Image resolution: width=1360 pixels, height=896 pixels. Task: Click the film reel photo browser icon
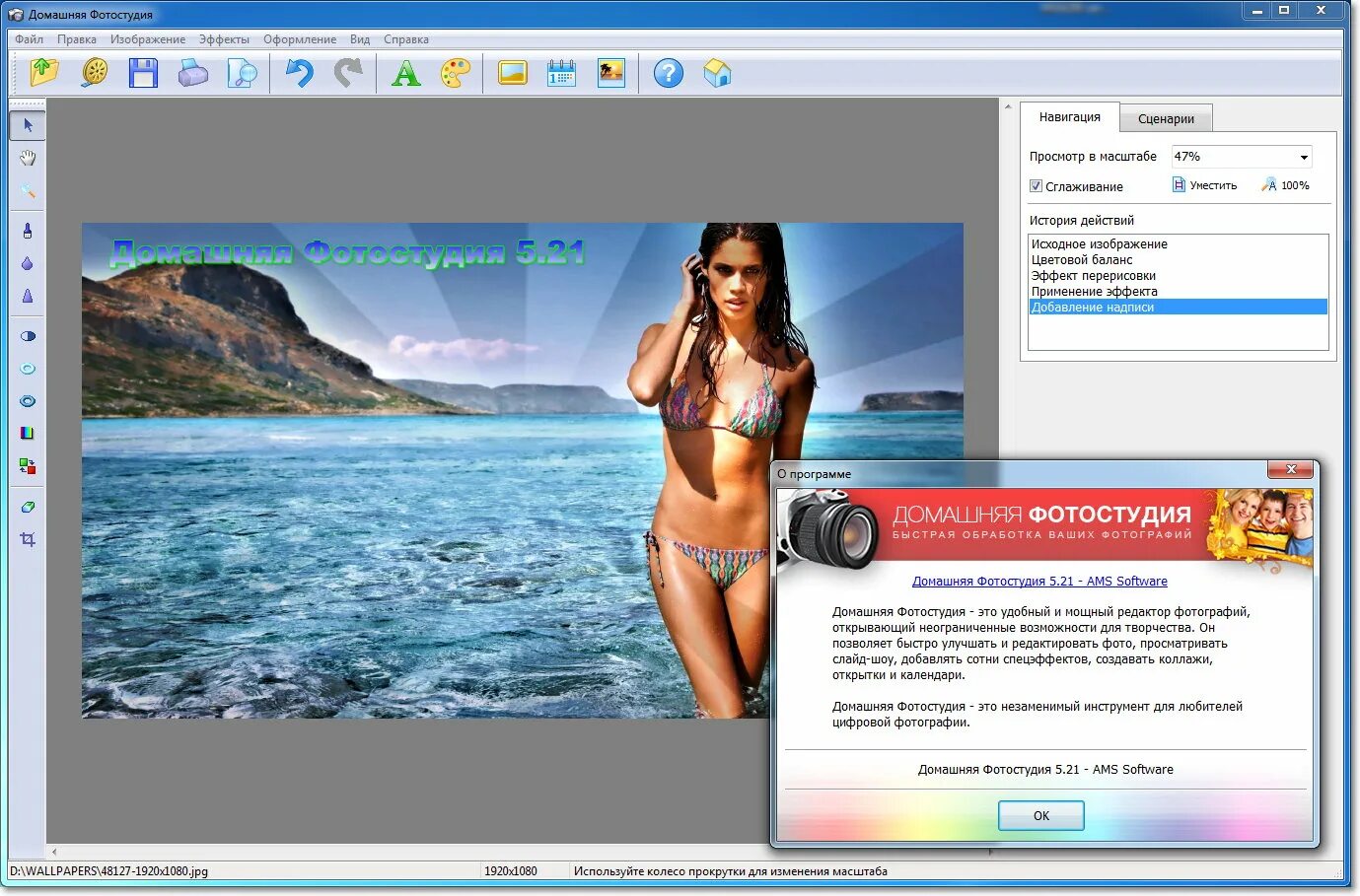pyautogui.click(x=95, y=72)
